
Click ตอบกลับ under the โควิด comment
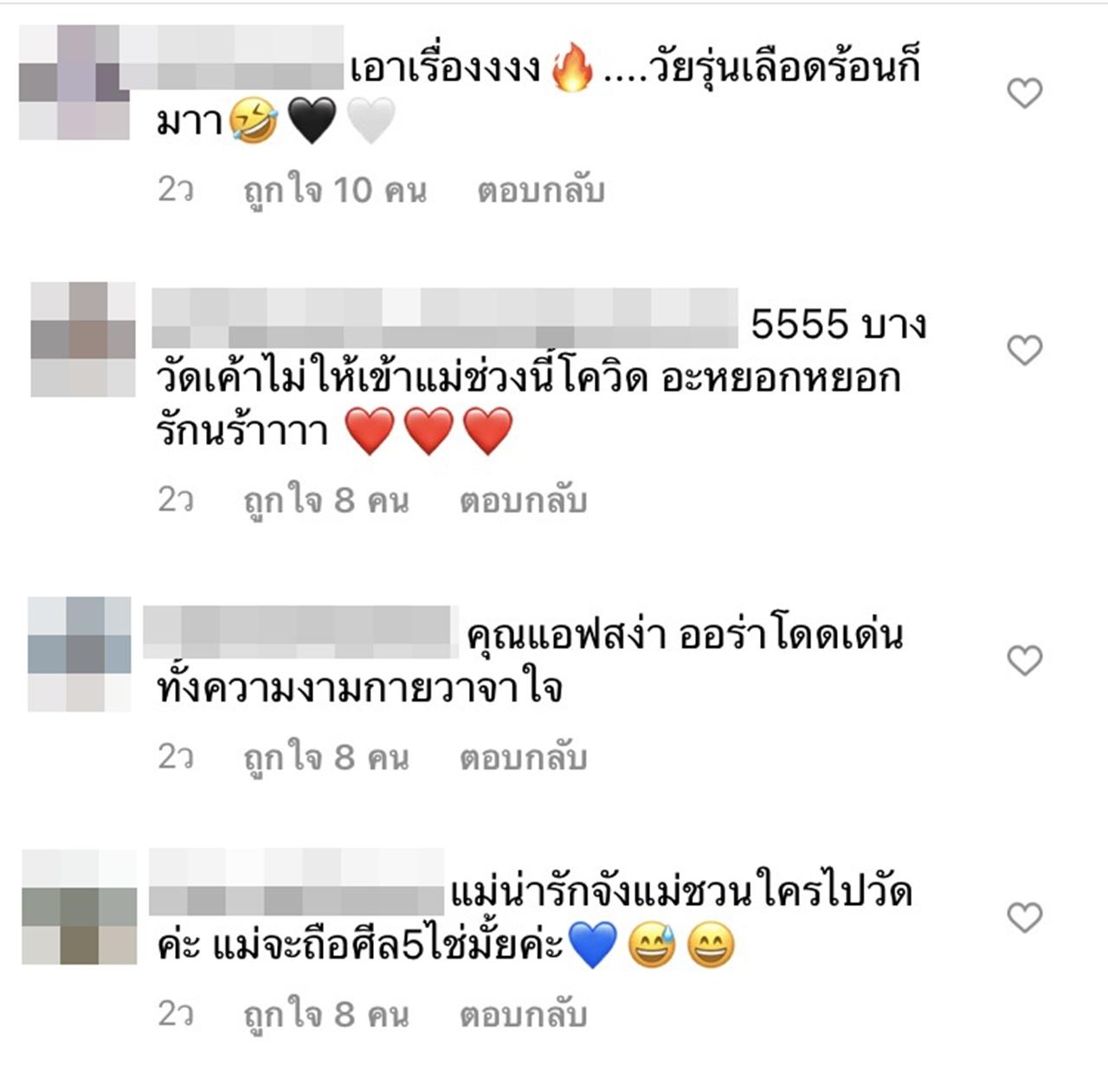pos(524,501)
